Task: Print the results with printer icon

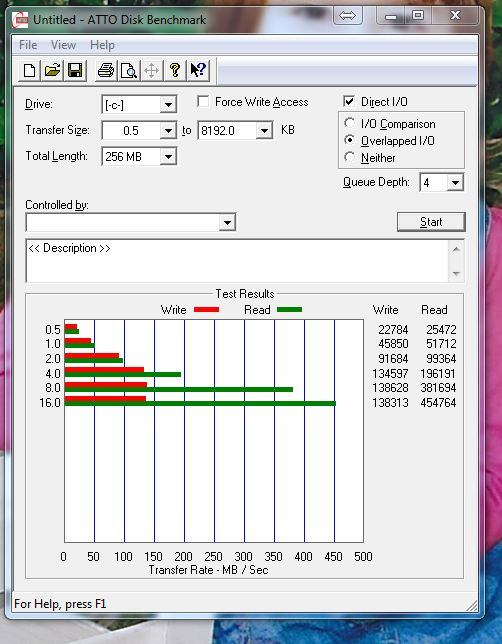Action: (x=106, y=70)
